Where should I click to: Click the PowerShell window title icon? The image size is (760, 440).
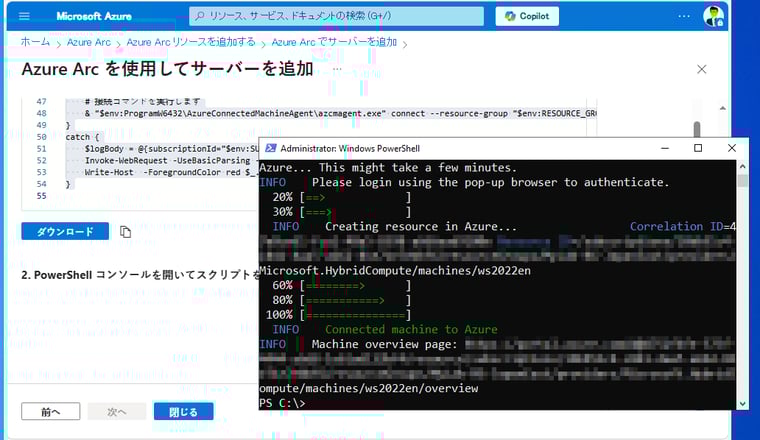pyautogui.click(x=270, y=148)
